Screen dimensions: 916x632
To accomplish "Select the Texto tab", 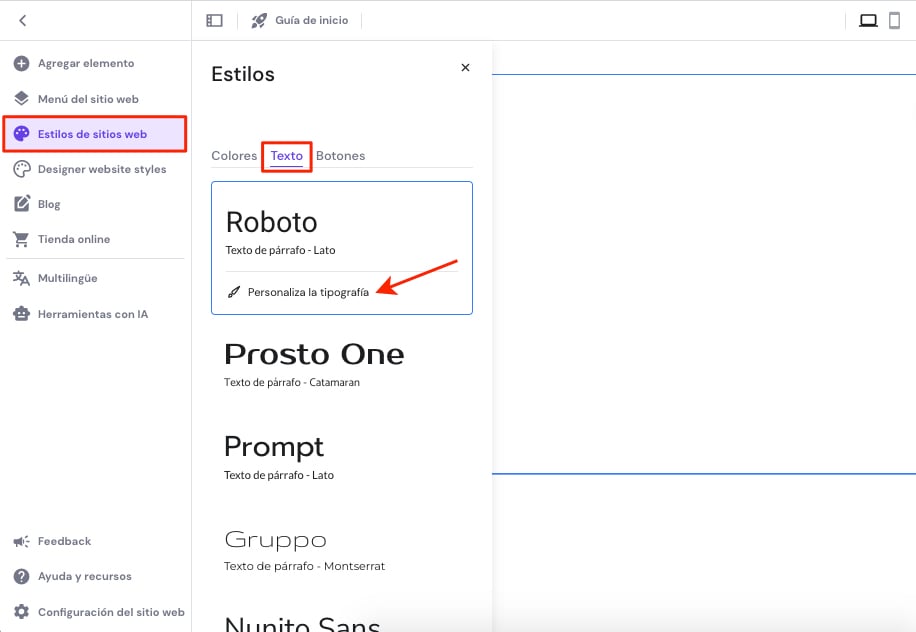I will (286, 156).
